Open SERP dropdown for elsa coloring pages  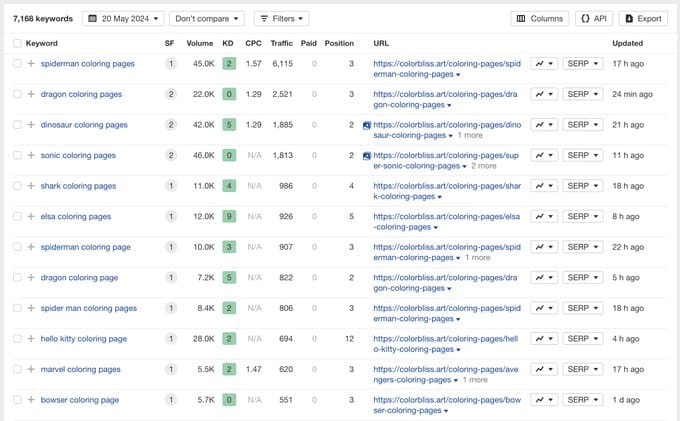(x=583, y=216)
